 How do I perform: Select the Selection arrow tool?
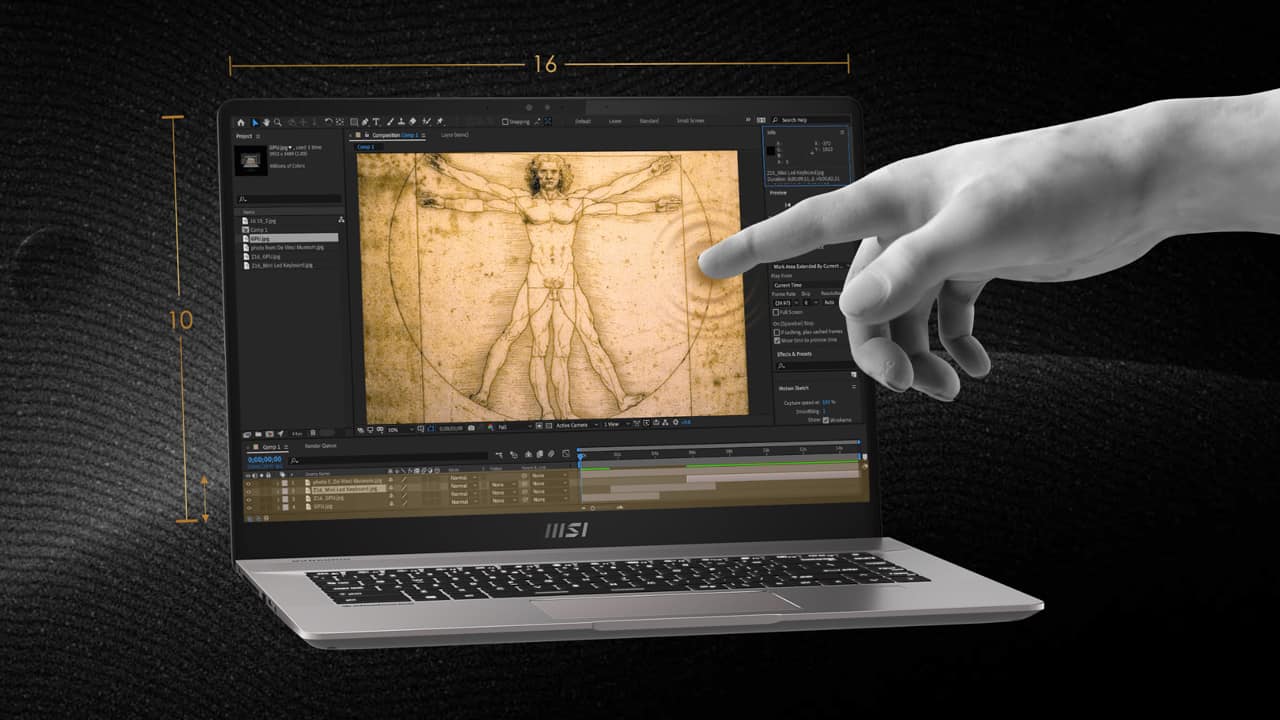click(x=255, y=122)
